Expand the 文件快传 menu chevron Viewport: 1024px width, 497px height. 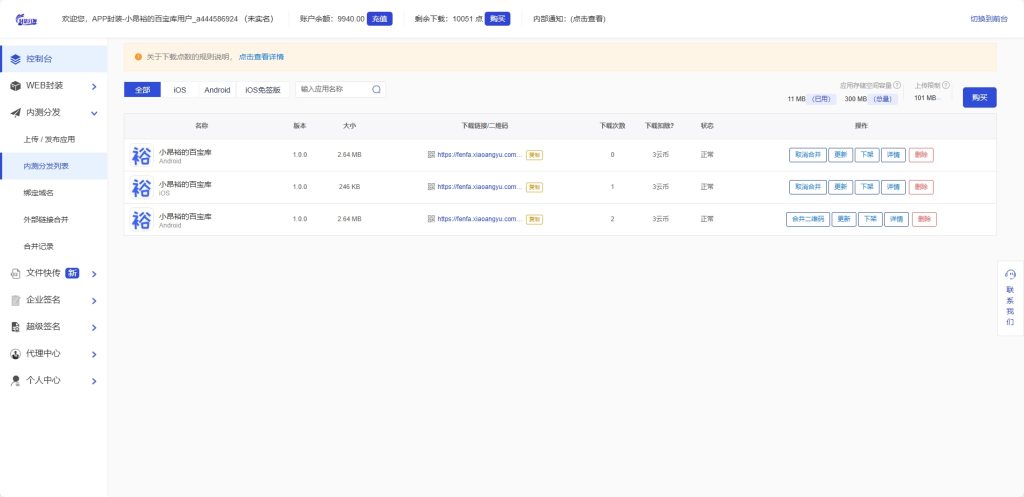[94, 274]
